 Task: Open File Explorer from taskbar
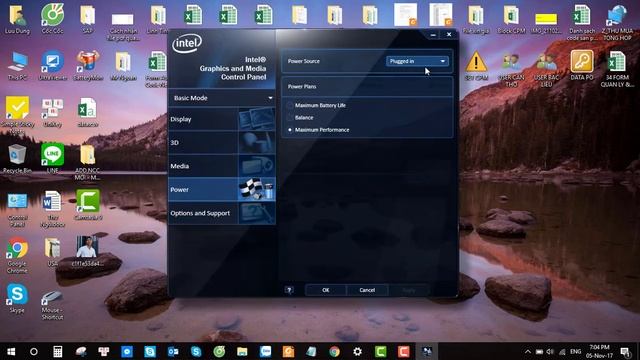coord(242,351)
